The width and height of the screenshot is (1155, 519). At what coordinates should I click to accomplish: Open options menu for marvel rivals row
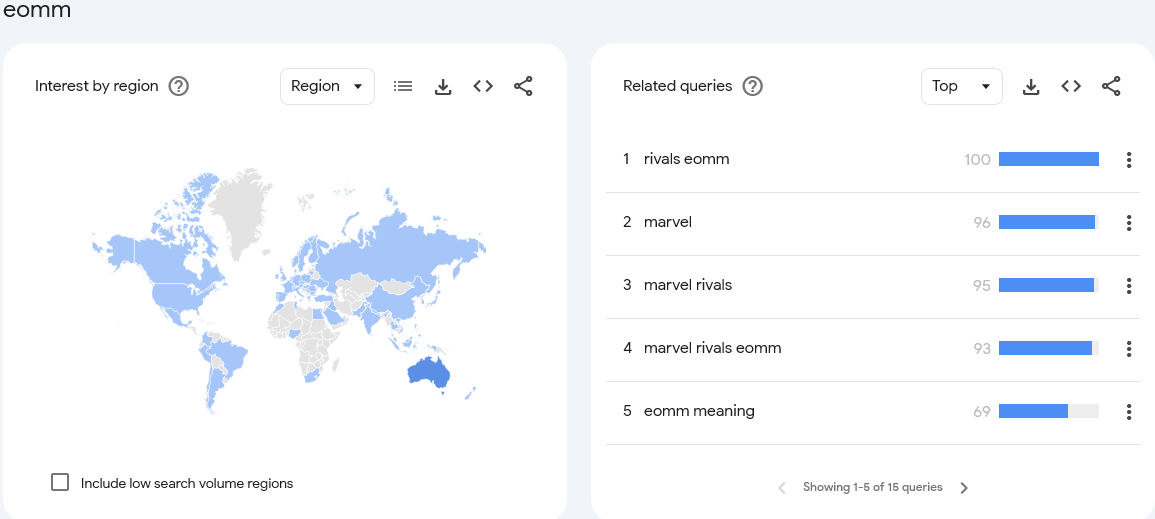[1128, 286]
